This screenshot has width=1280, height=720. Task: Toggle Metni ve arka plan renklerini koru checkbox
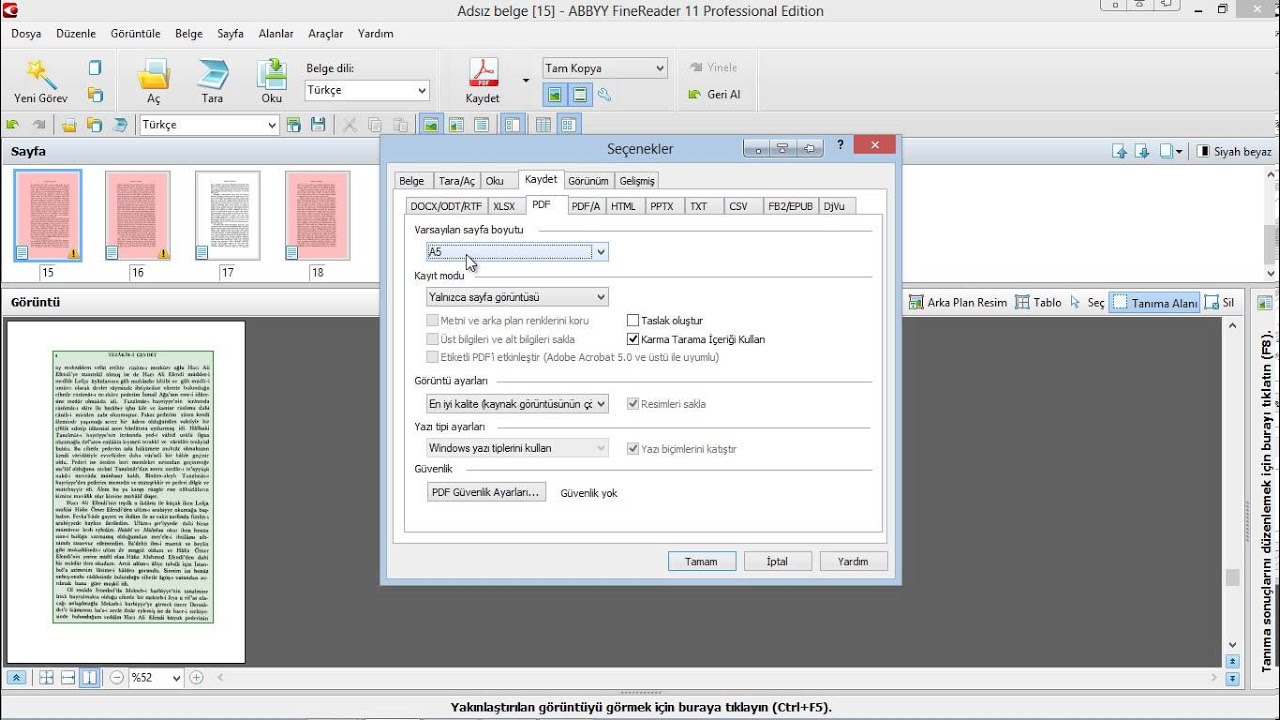433,321
